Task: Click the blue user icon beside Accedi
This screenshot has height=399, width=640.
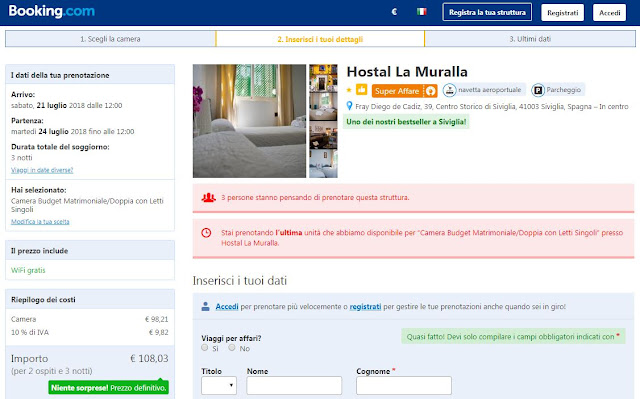Action: coord(205,306)
